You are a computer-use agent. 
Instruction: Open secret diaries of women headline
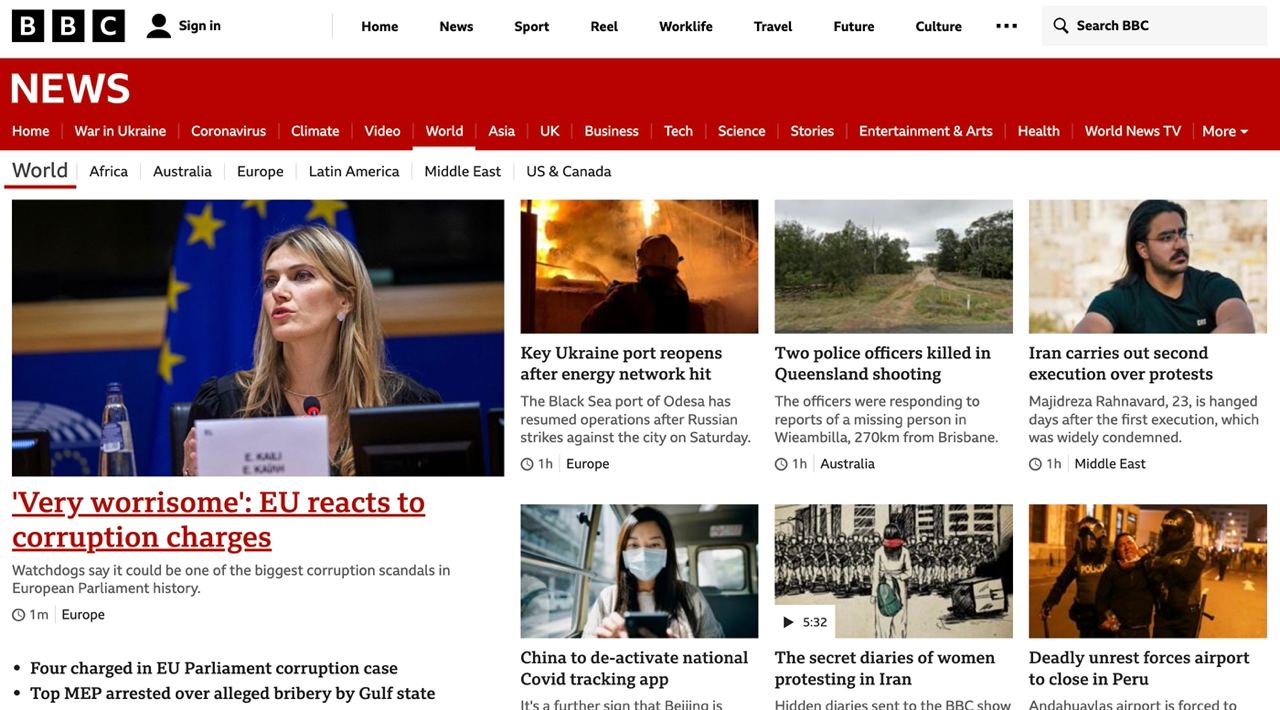click(884, 668)
